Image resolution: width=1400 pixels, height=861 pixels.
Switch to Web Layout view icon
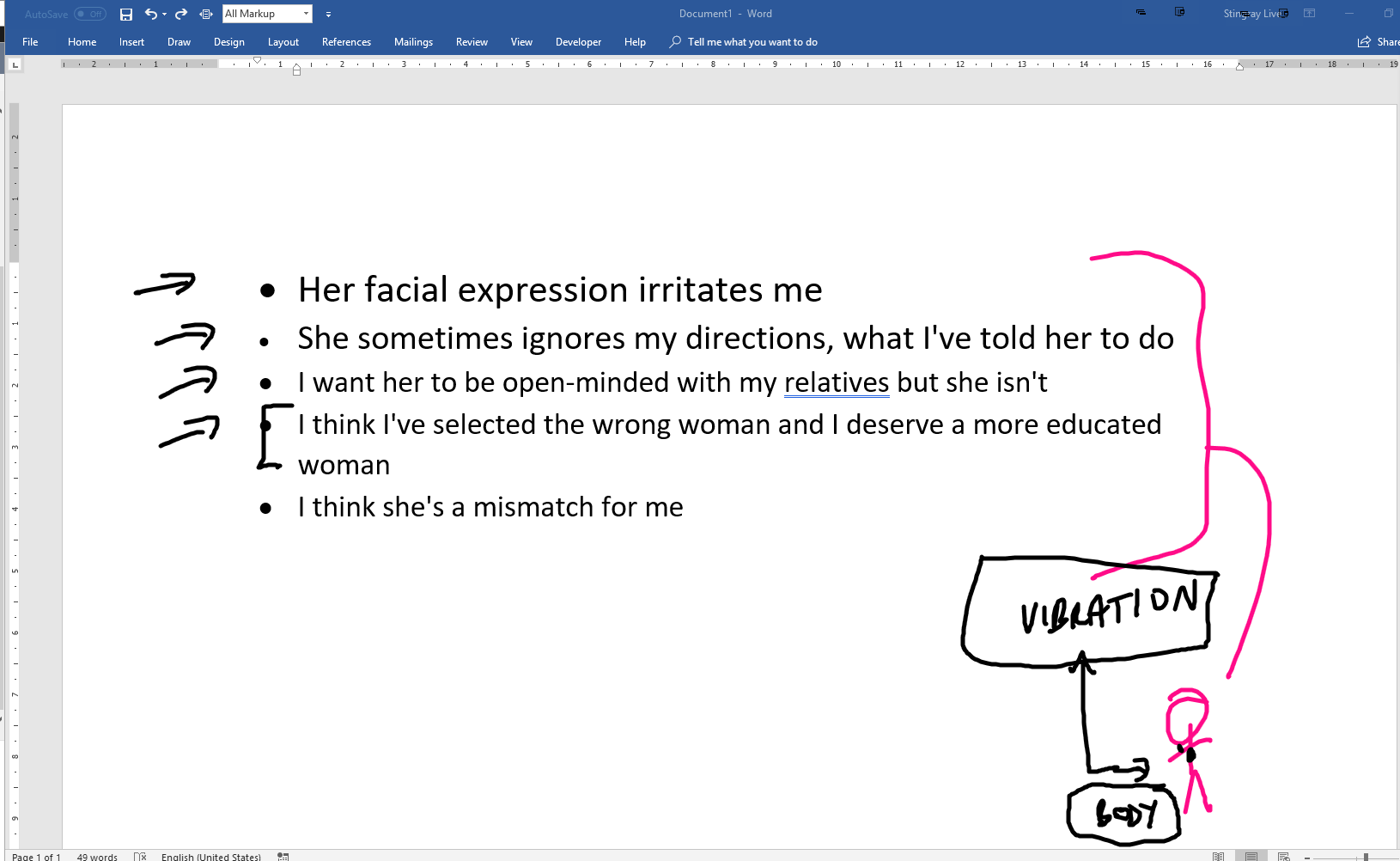click(x=1284, y=856)
